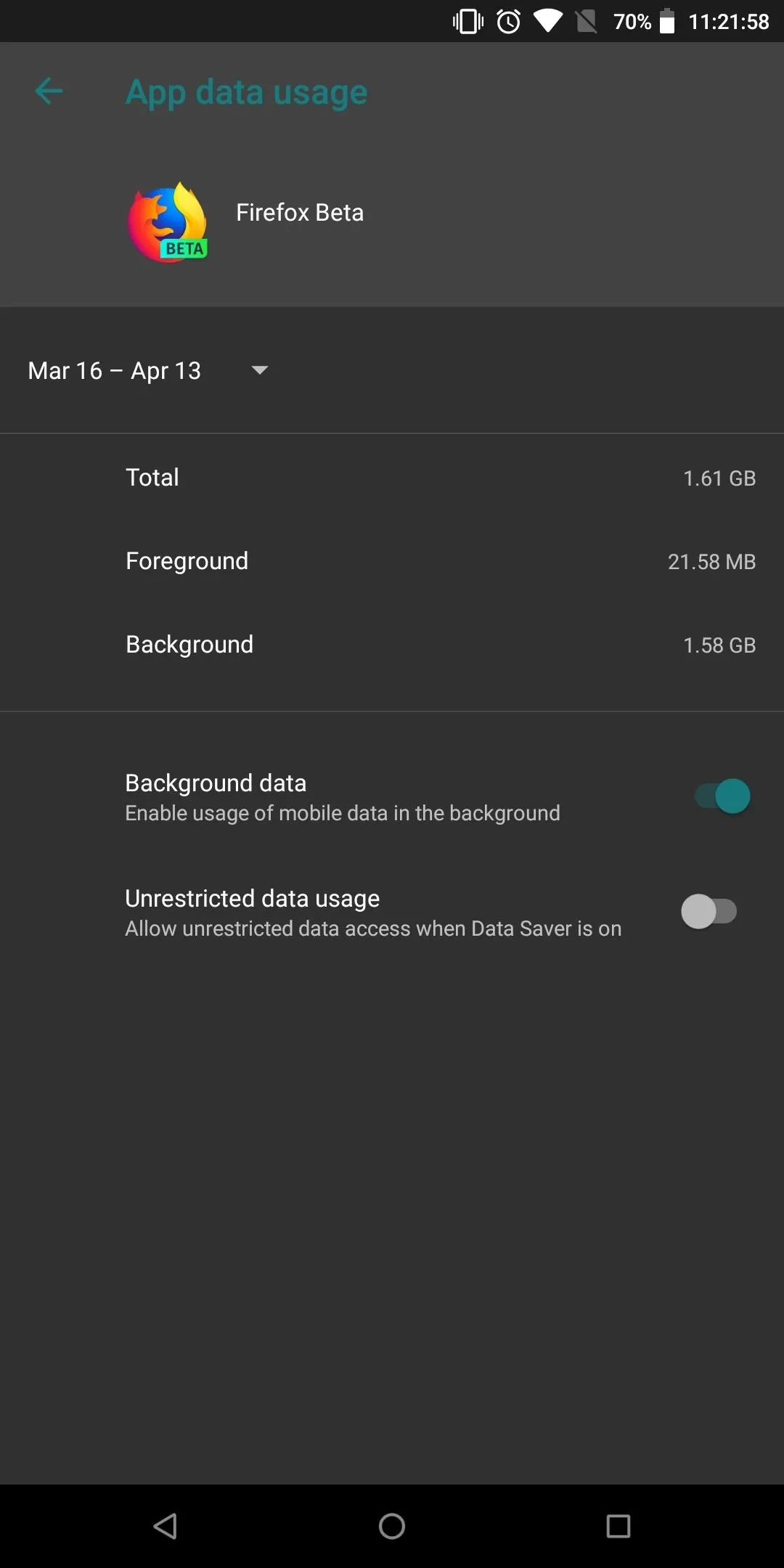Tap the no-SIM status icon
The height and width of the screenshot is (1568, 784).
587,22
